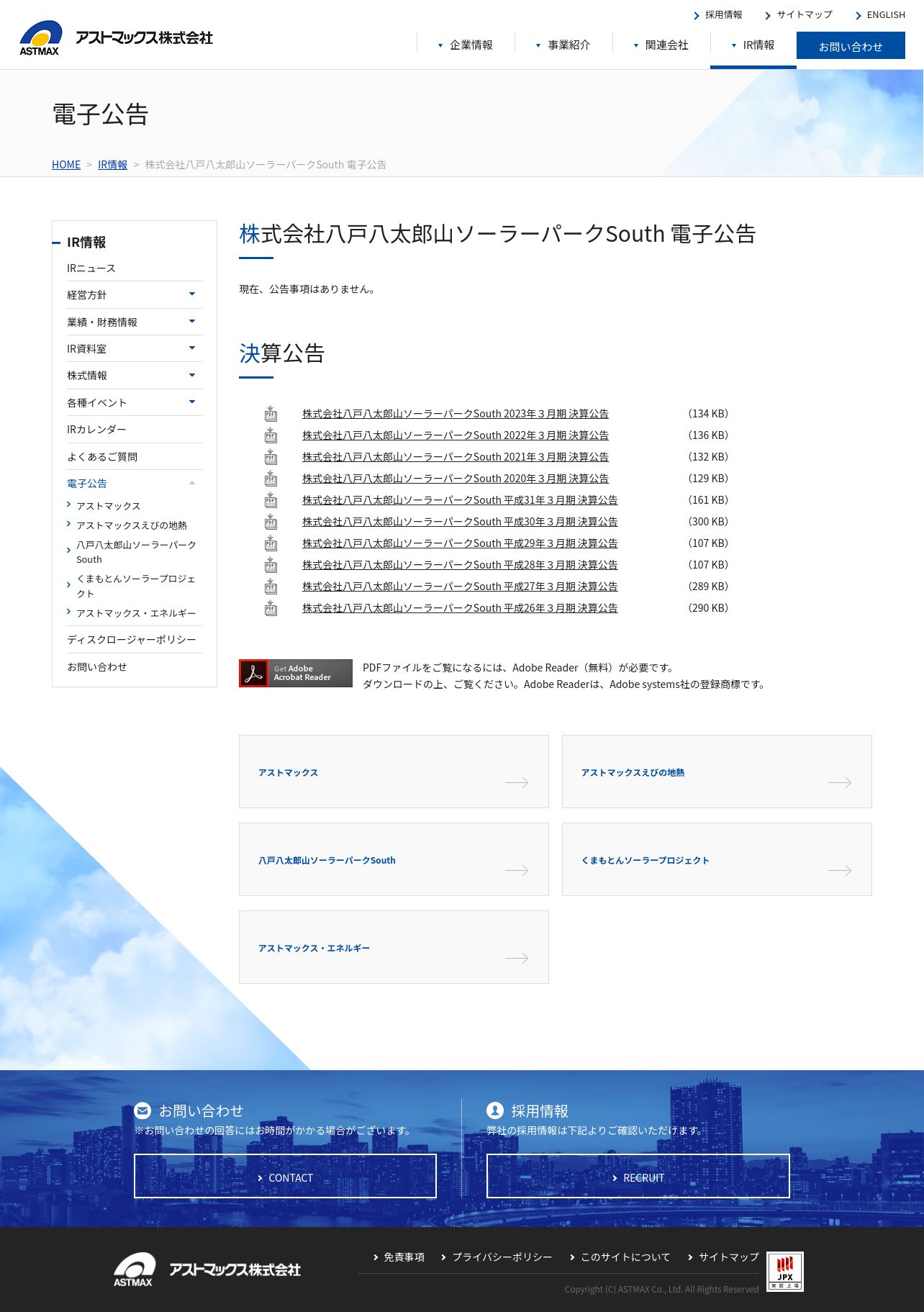The height and width of the screenshot is (1312, 924).
Task: Click PDF icon for 平成30年3月期 決算公告
Action: (x=271, y=522)
